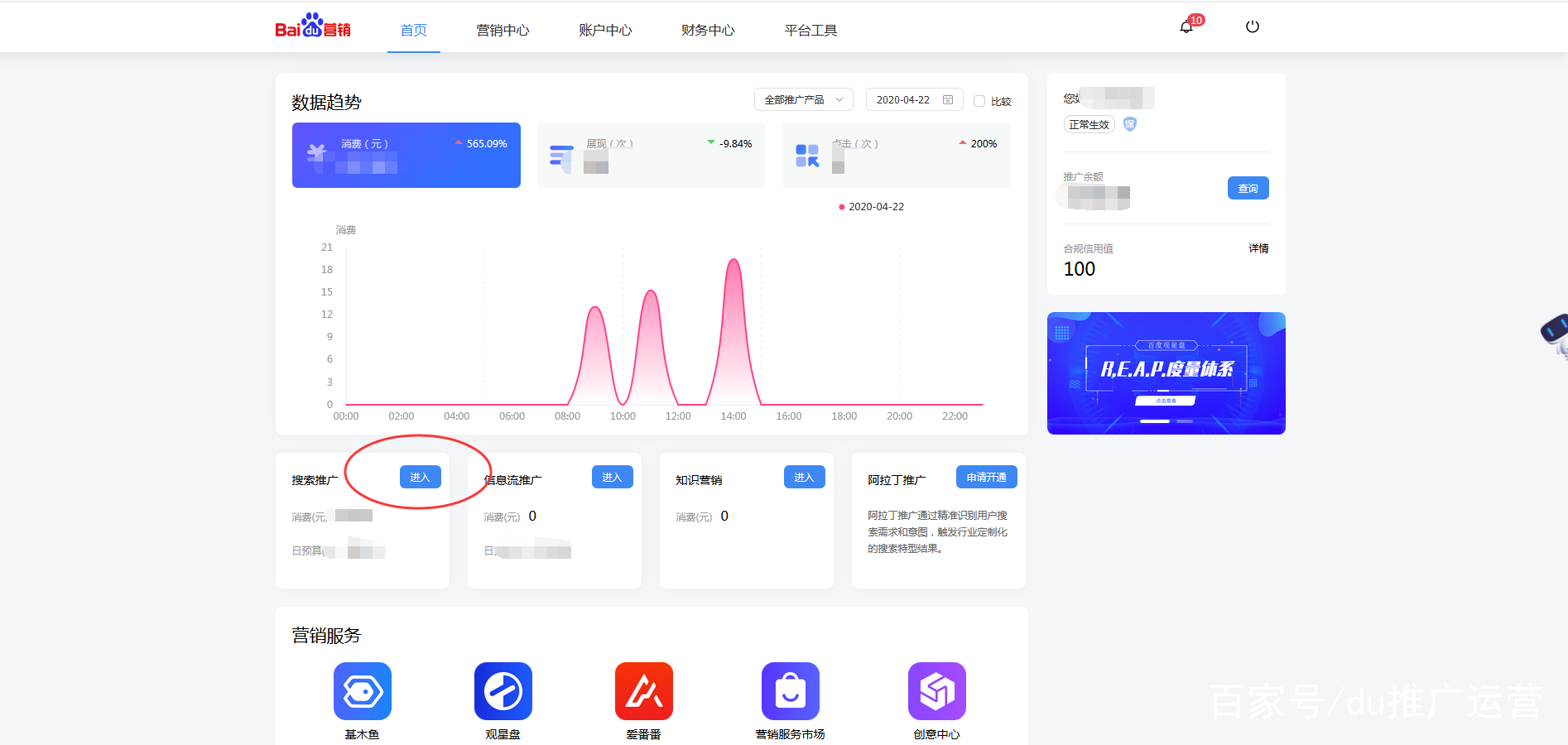Click the 点击 metric card icon
The height and width of the screenshot is (745, 1568).
pyautogui.click(x=806, y=154)
